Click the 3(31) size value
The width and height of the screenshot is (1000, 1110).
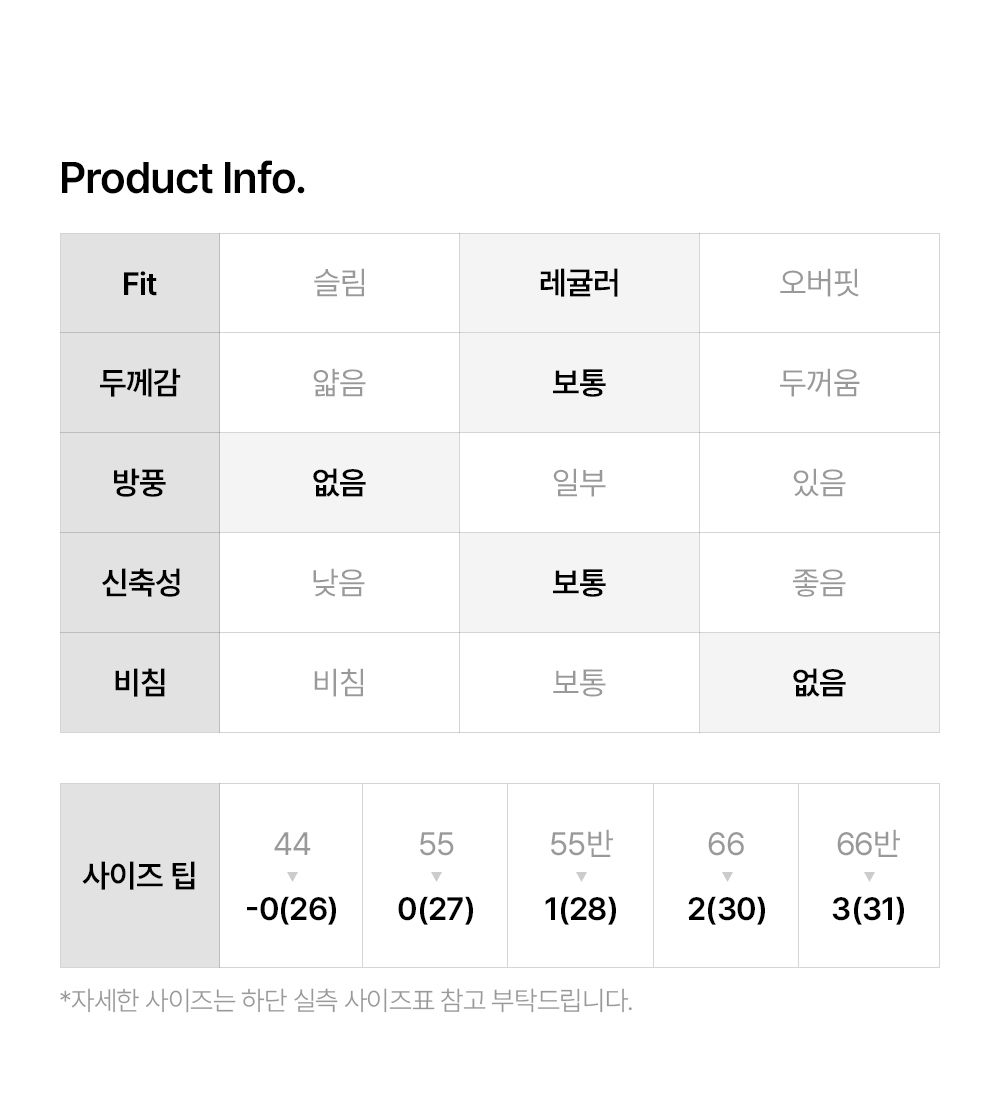click(869, 910)
